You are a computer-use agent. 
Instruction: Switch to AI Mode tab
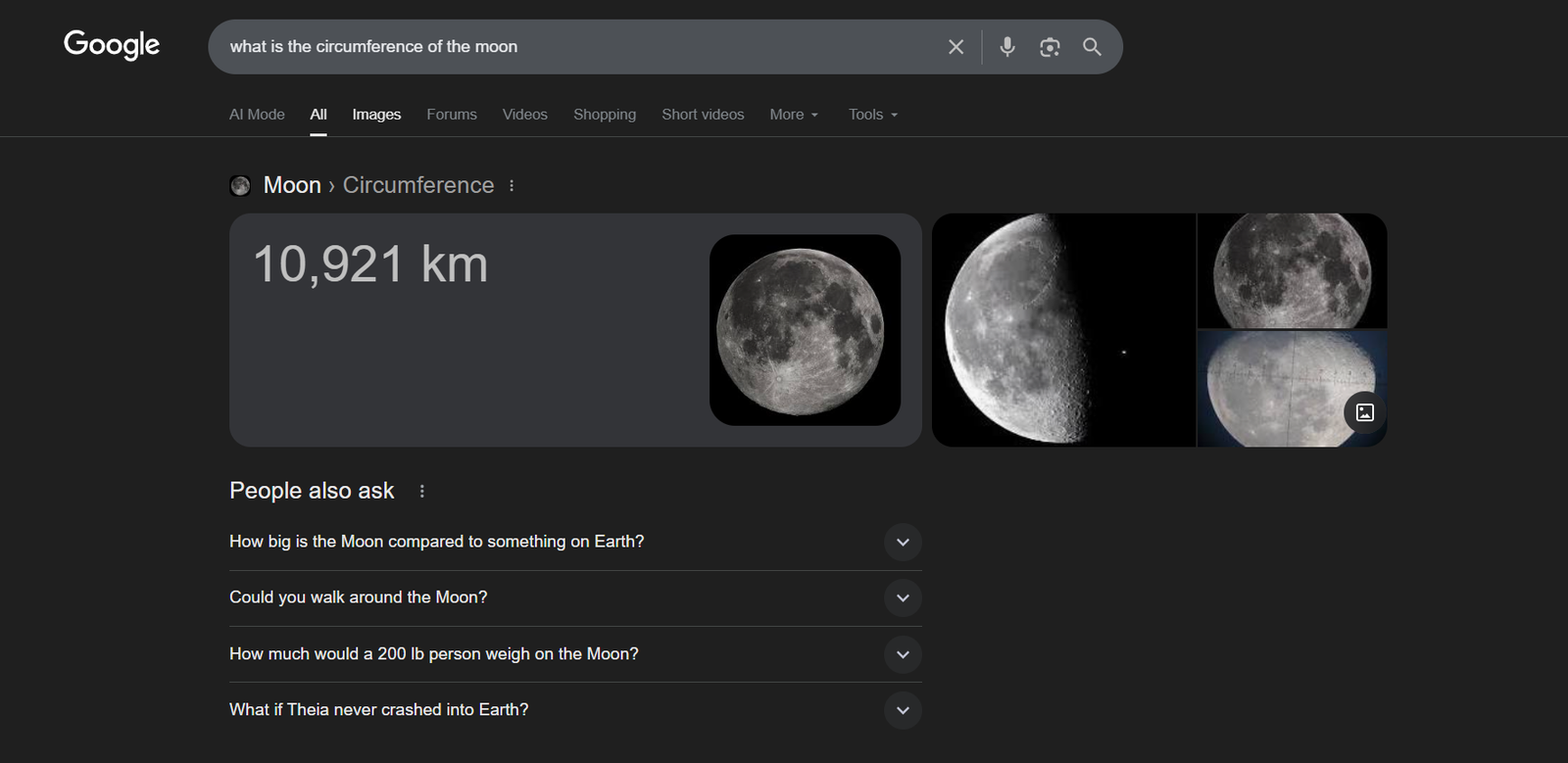click(257, 115)
